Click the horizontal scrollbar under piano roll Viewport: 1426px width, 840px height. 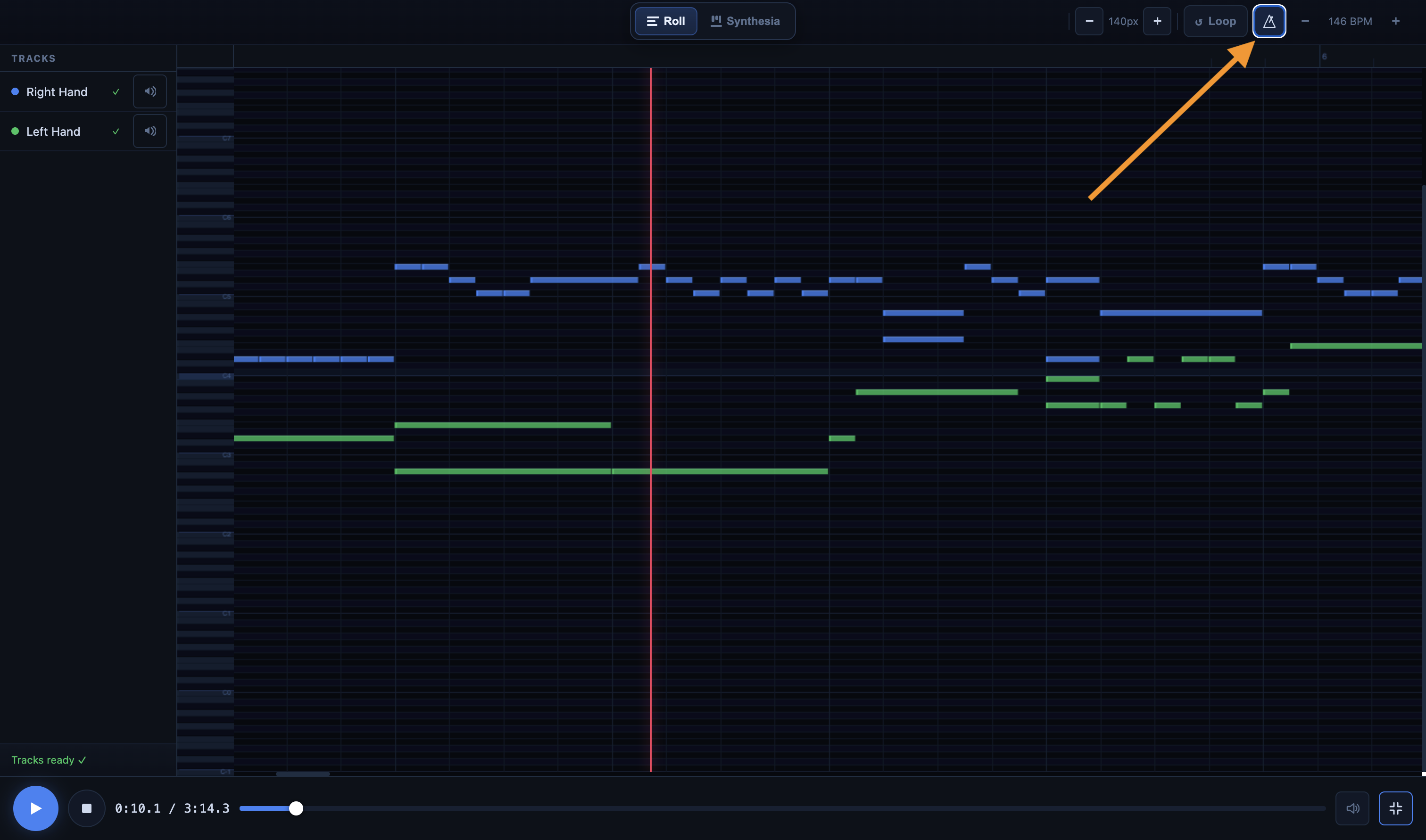[303, 774]
